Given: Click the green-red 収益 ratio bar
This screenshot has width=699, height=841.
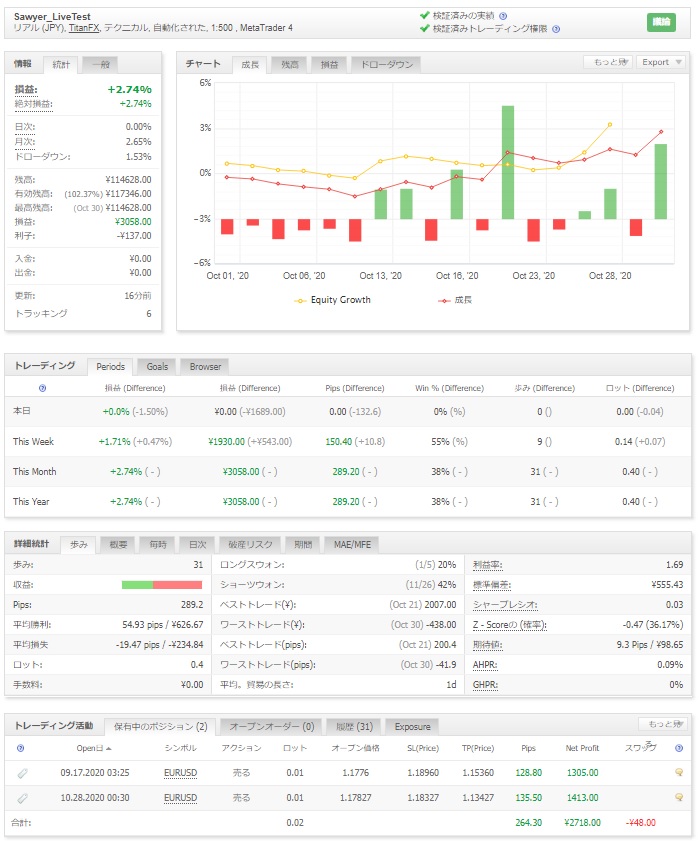Looking at the screenshot, I should click(161, 585).
